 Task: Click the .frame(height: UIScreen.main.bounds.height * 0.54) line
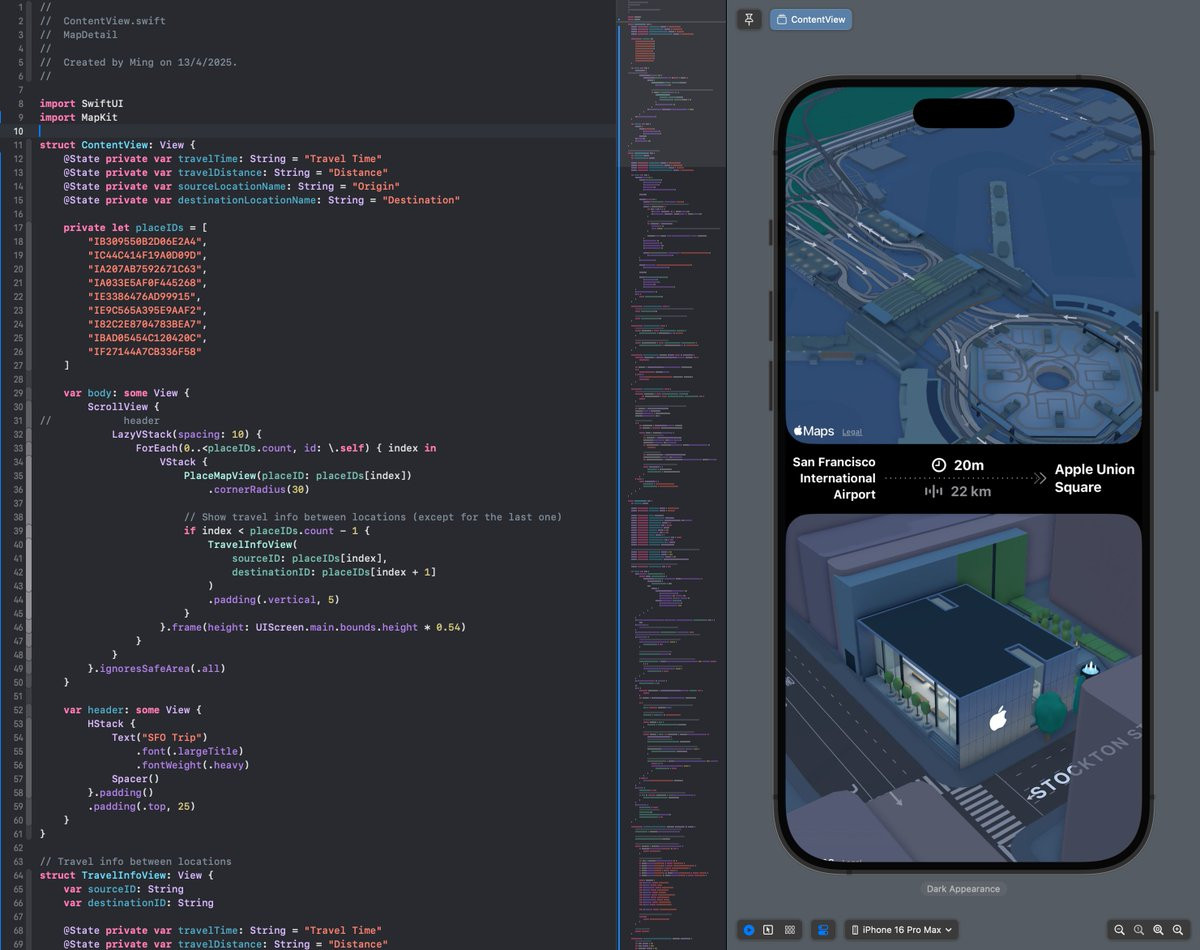coord(313,627)
